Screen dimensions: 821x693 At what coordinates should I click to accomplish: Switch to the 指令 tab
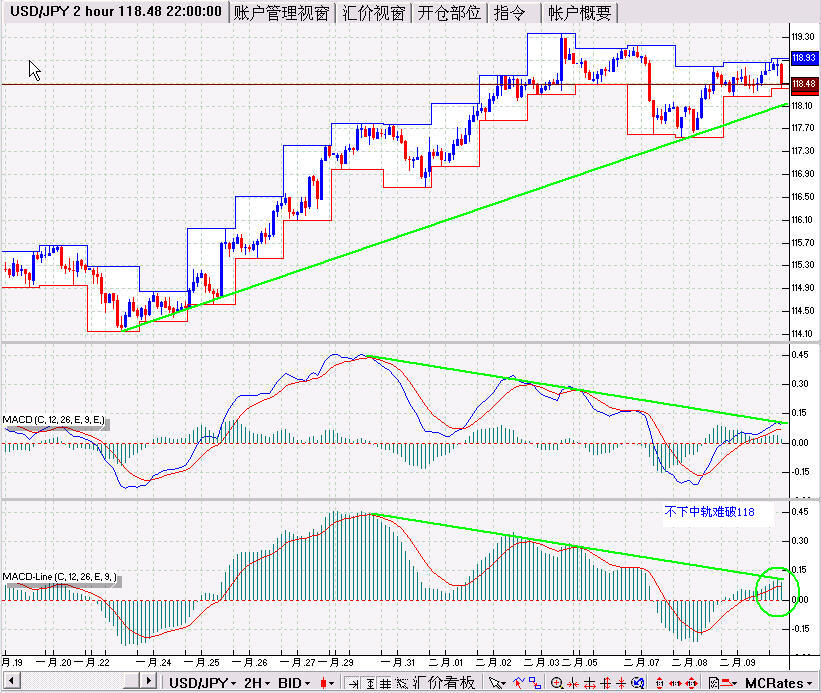tap(510, 13)
